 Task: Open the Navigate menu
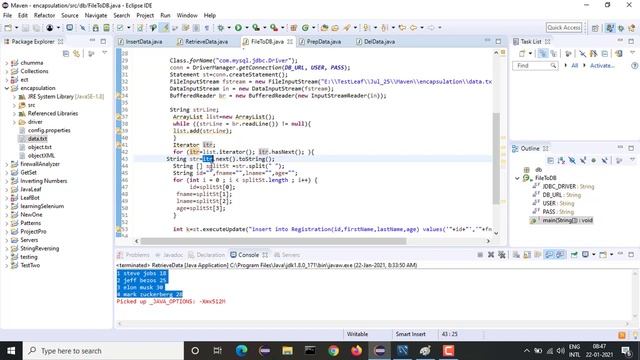[x=96, y=16]
